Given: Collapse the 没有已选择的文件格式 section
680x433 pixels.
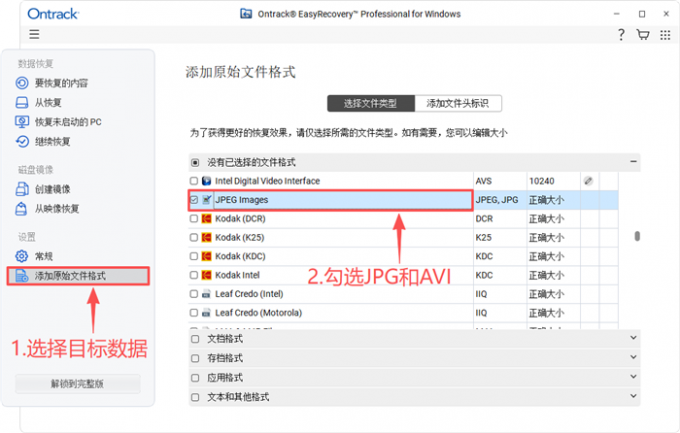Looking at the screenshot, I should pyautogui.click(x=633, y=161).
